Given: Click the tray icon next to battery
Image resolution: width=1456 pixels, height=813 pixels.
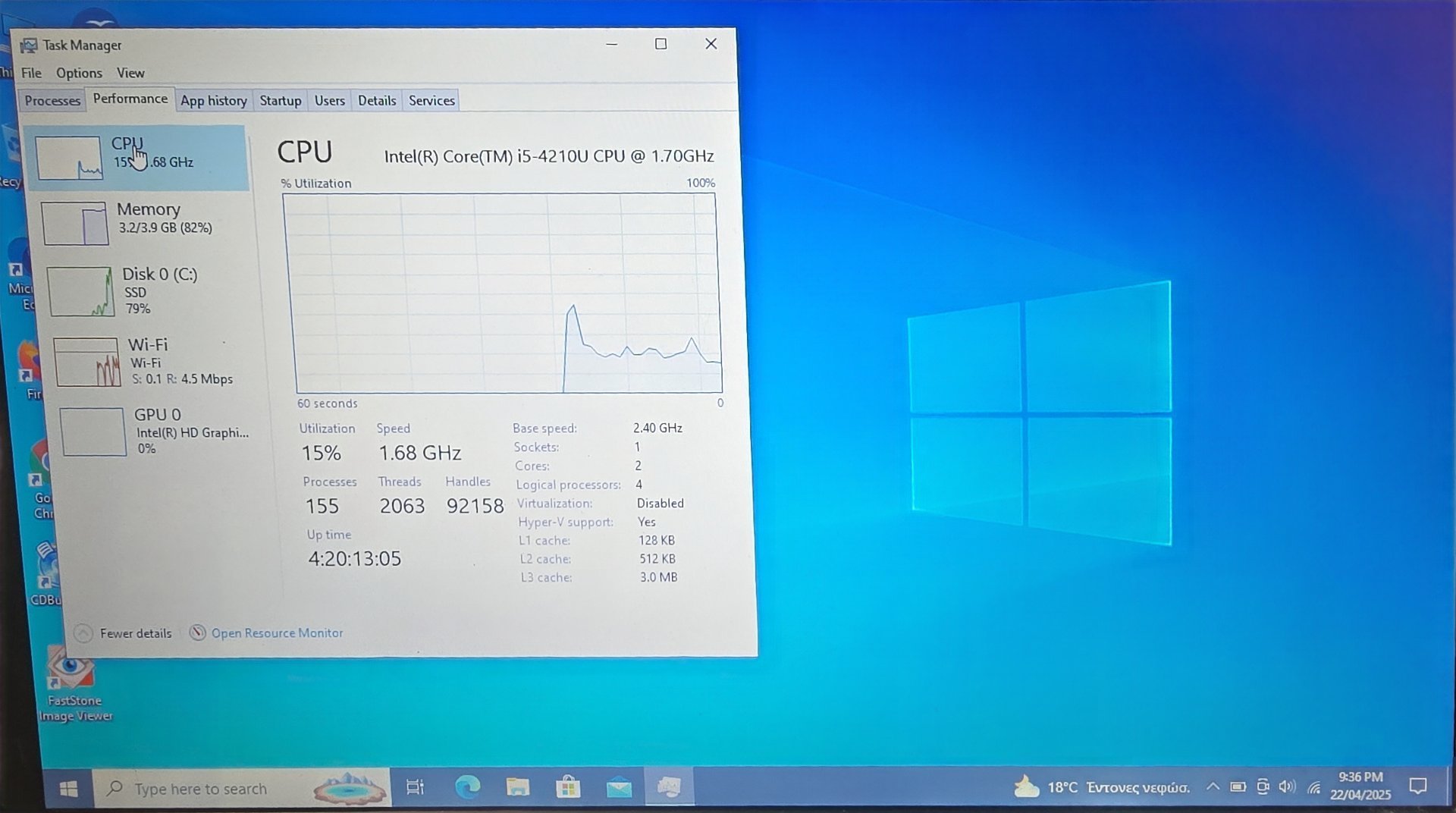Looking at the screenshot, I should [x=1263, y=786].
